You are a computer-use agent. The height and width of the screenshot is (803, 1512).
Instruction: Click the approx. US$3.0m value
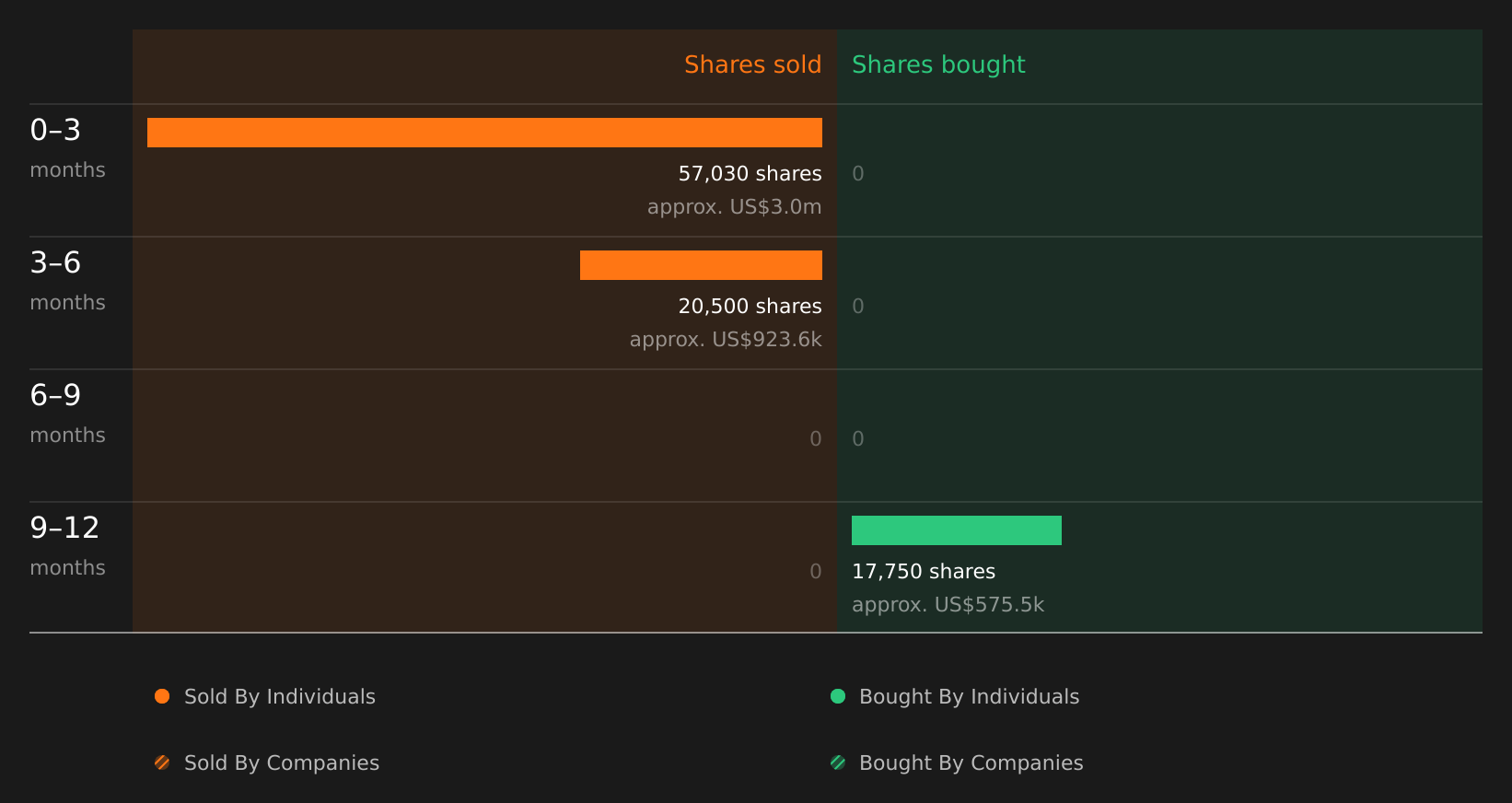pos(734,207)
